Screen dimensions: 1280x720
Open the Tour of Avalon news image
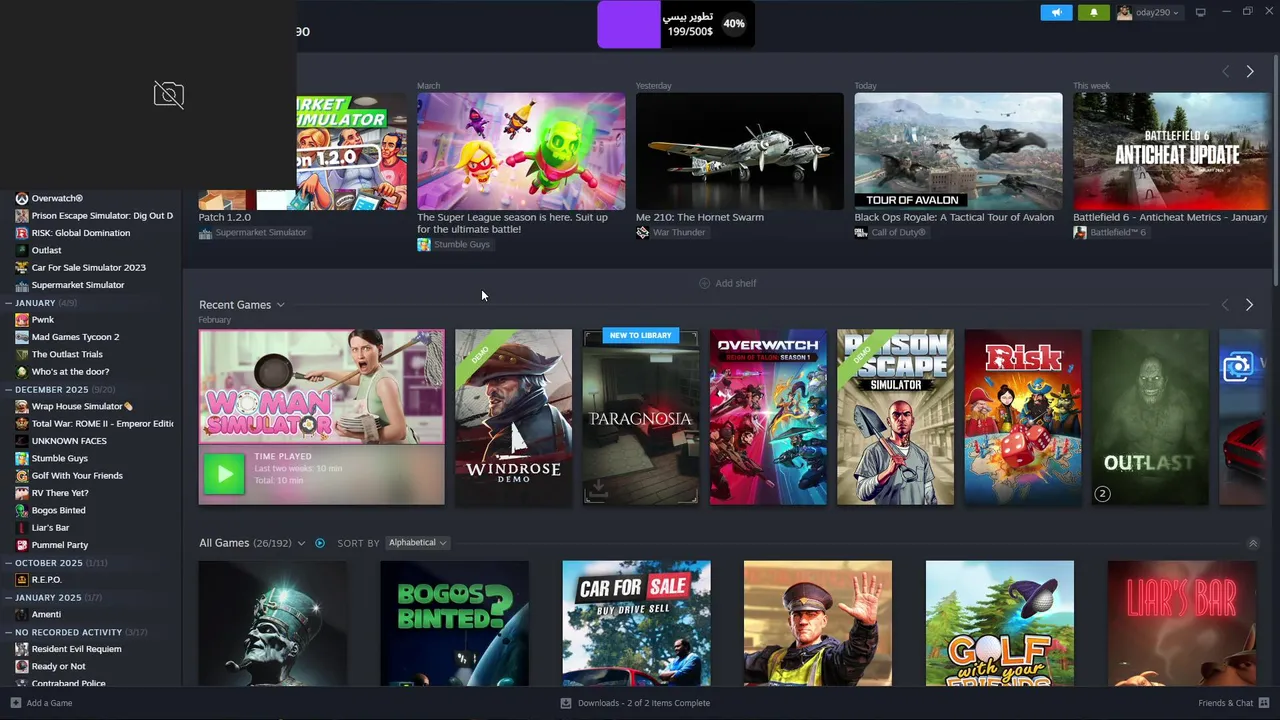point(958,151)
